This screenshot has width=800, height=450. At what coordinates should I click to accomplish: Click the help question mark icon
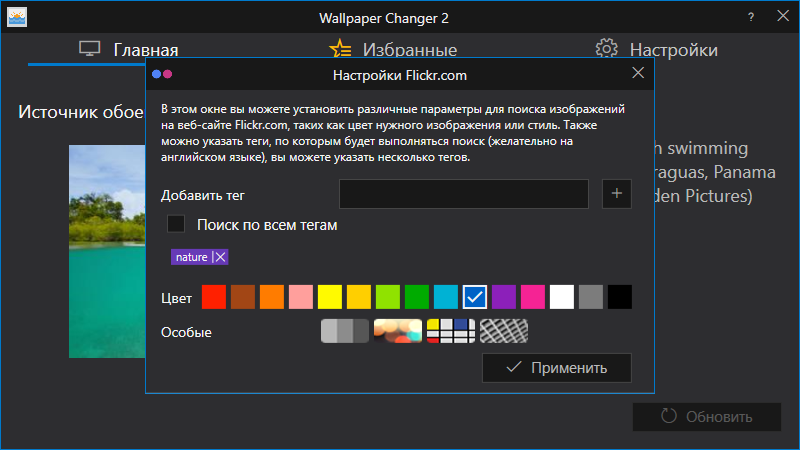pos(751,17)
